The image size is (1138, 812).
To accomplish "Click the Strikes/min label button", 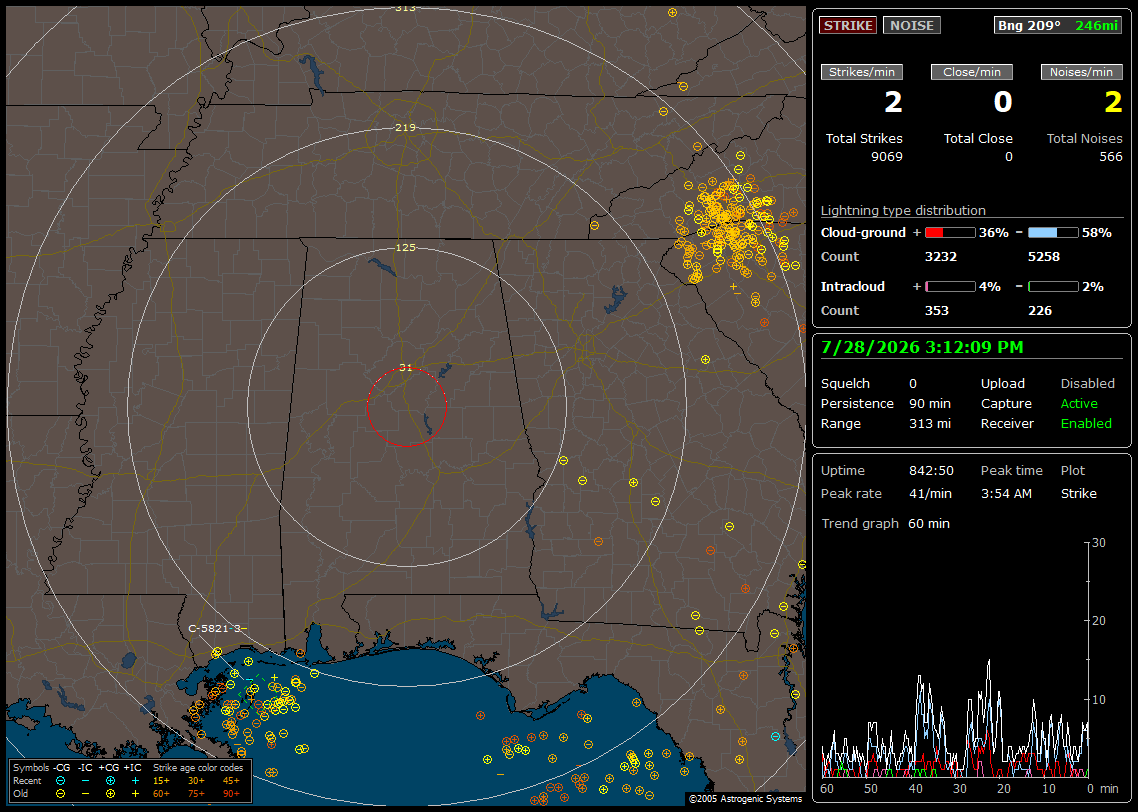I will coord(861,72).
